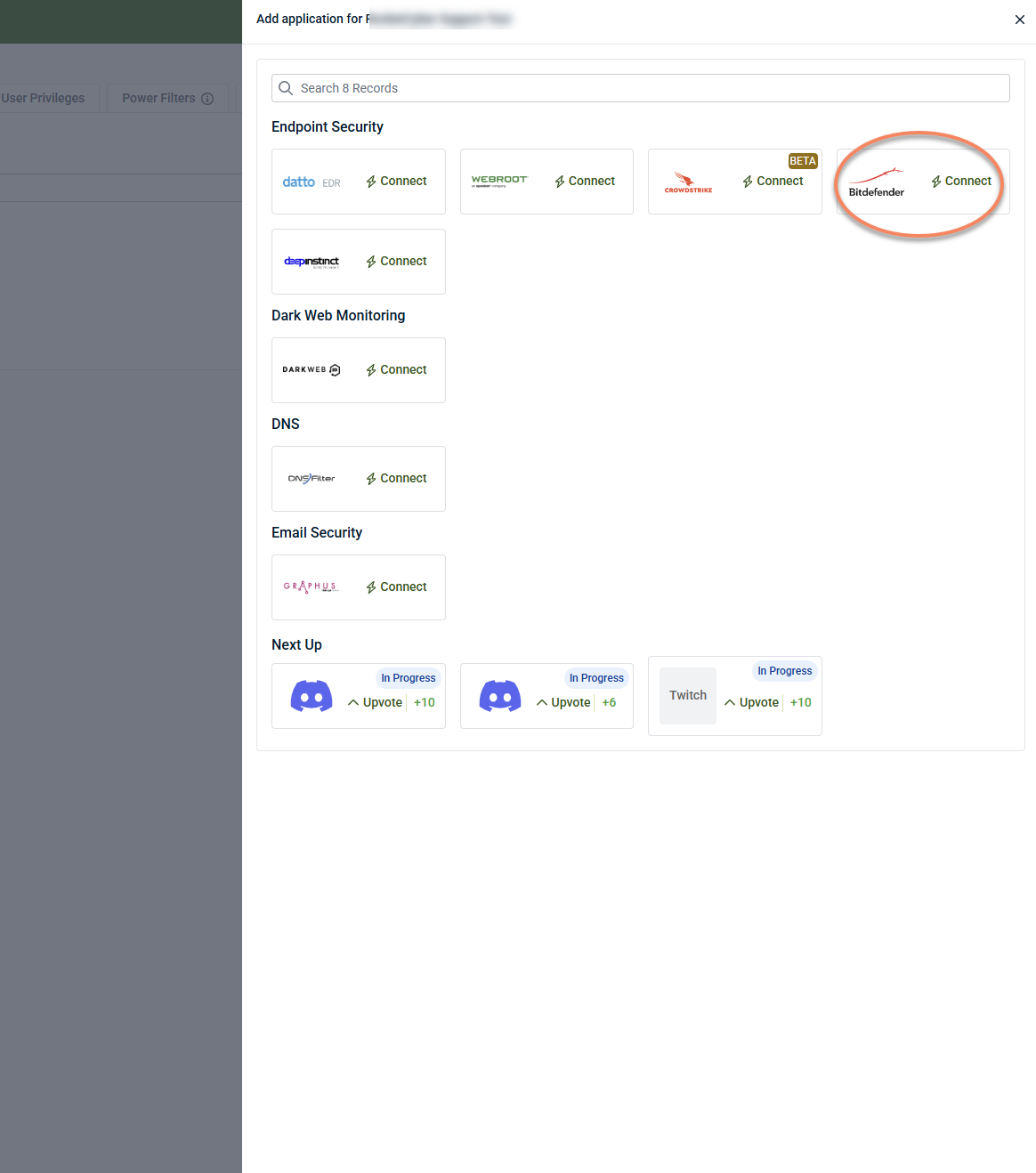
Task: Click the In Progress badge on +6 card
Action: (596, 678)
